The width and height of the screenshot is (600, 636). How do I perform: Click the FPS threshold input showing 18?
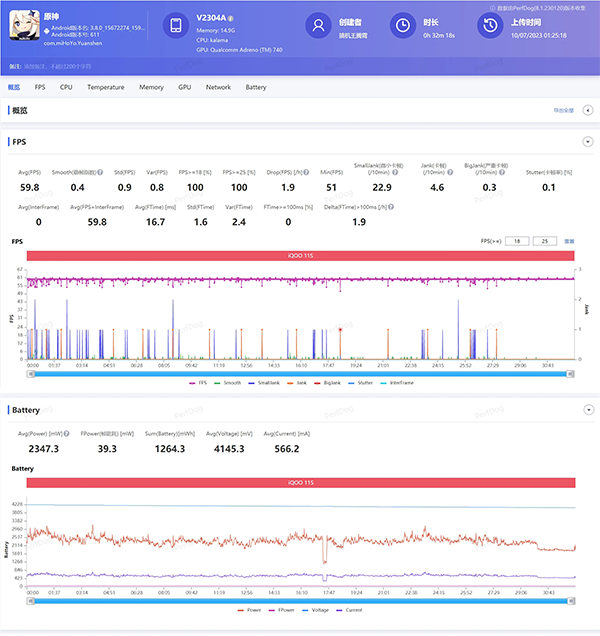tap(516, 241)
